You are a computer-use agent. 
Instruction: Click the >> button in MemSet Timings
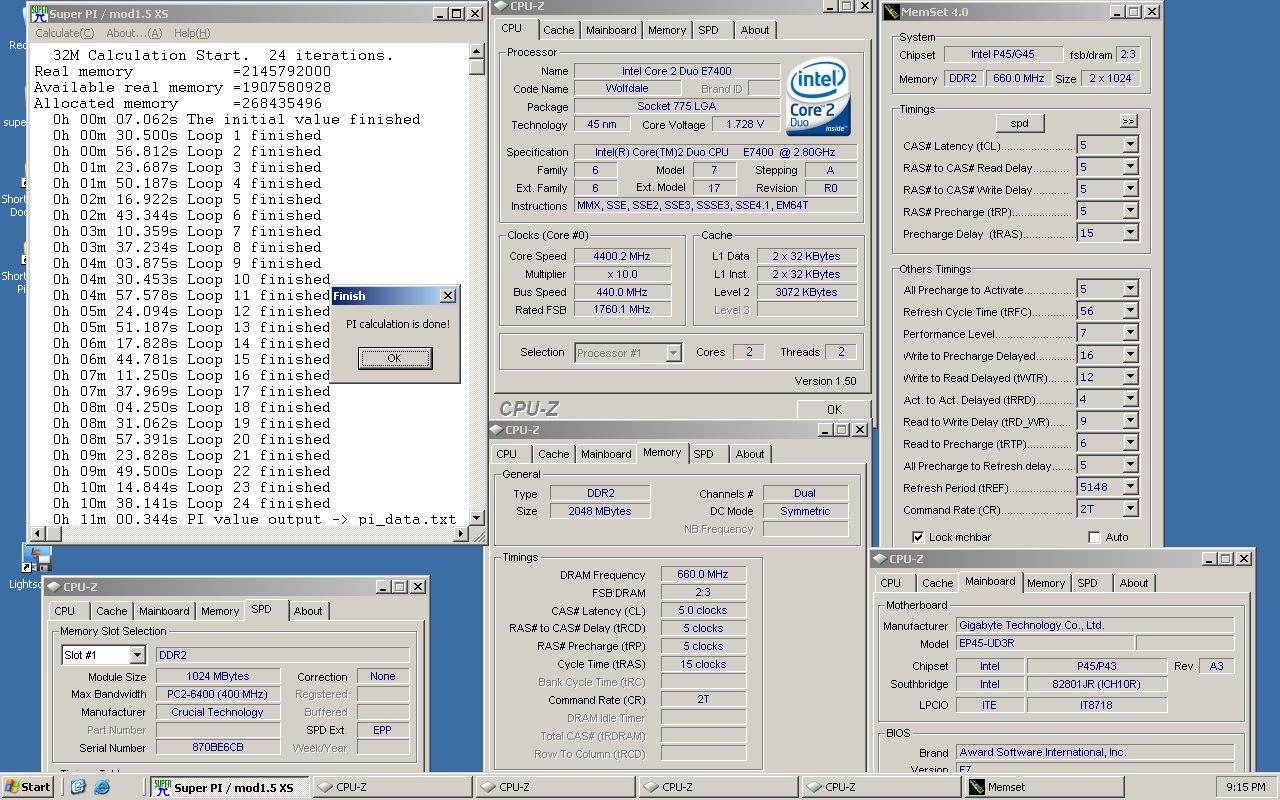(1128, 121)
